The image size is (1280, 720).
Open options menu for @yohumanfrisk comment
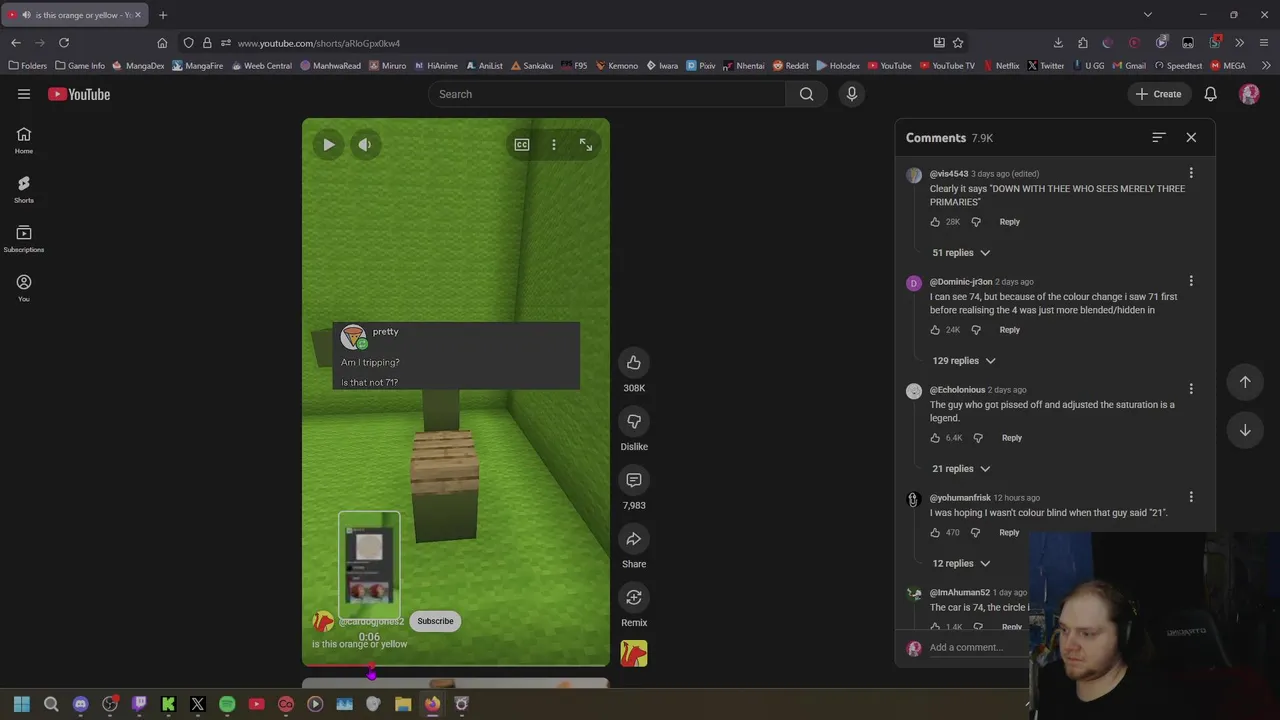pos(1191,497)
